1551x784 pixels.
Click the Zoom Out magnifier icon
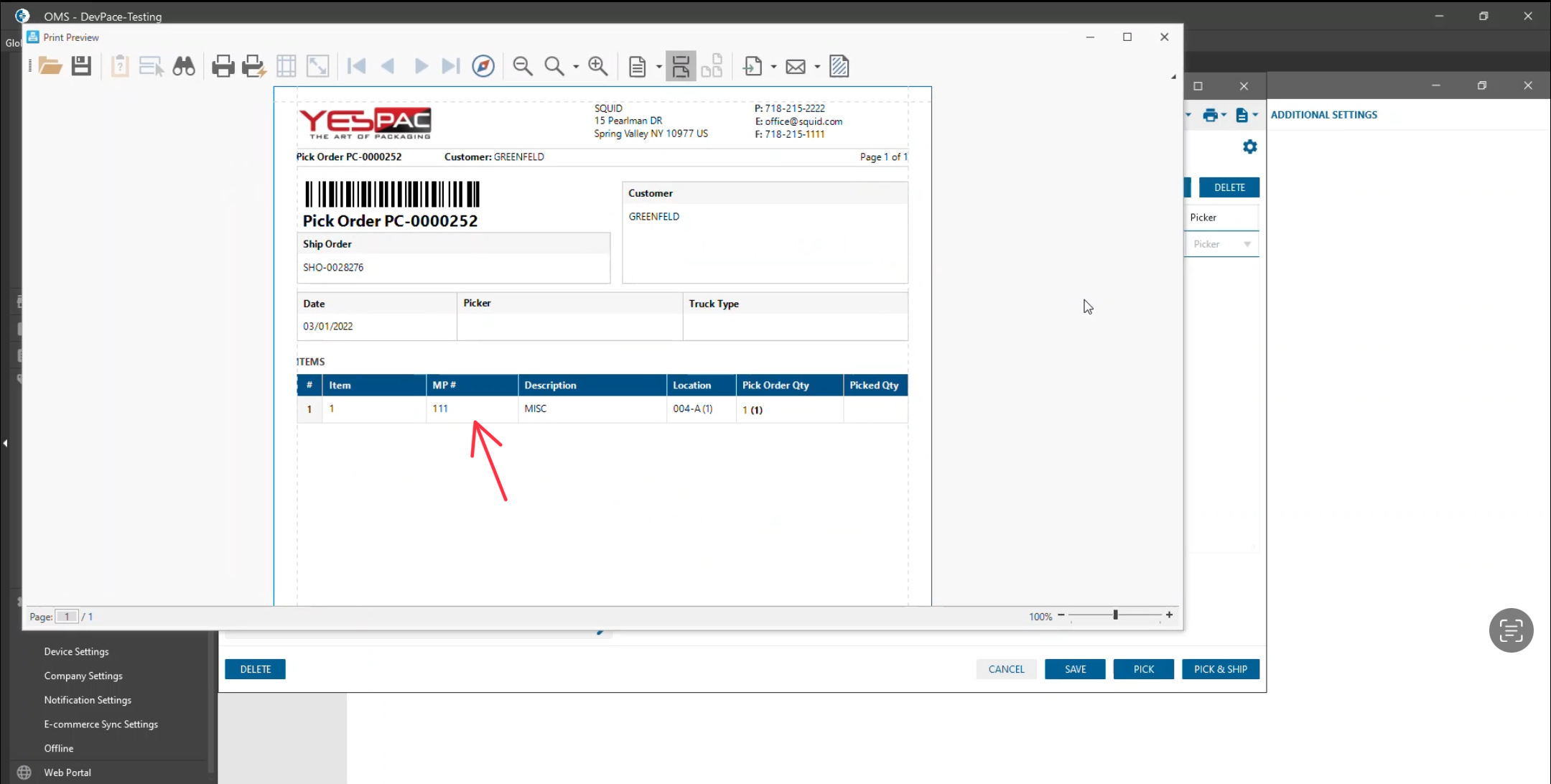[x=523, y=67]
